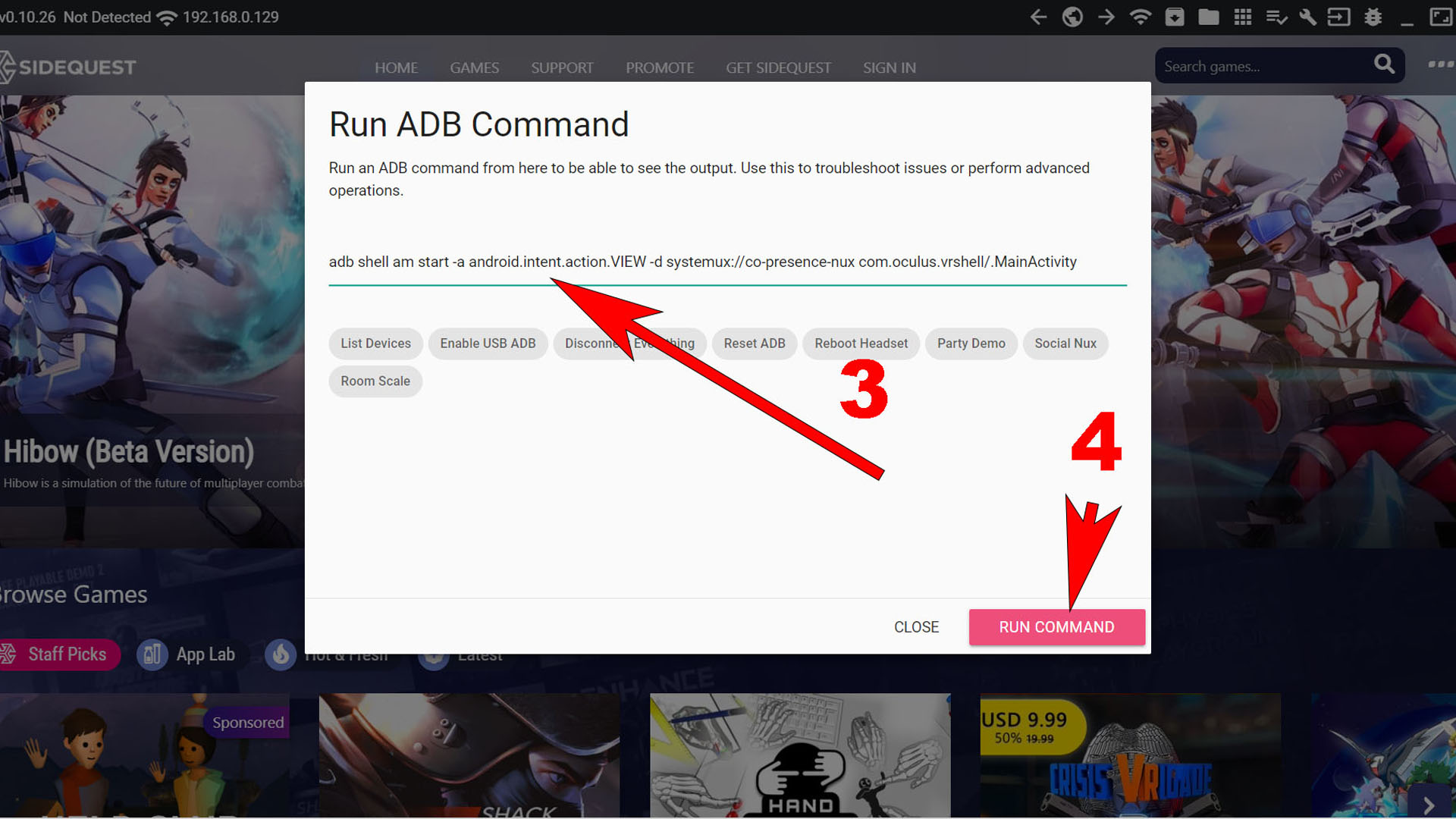Image resolution: width=1456 pixels, height=819 pixels.
Task: Click the v0.10.26 version label
Action: (28, 17)
